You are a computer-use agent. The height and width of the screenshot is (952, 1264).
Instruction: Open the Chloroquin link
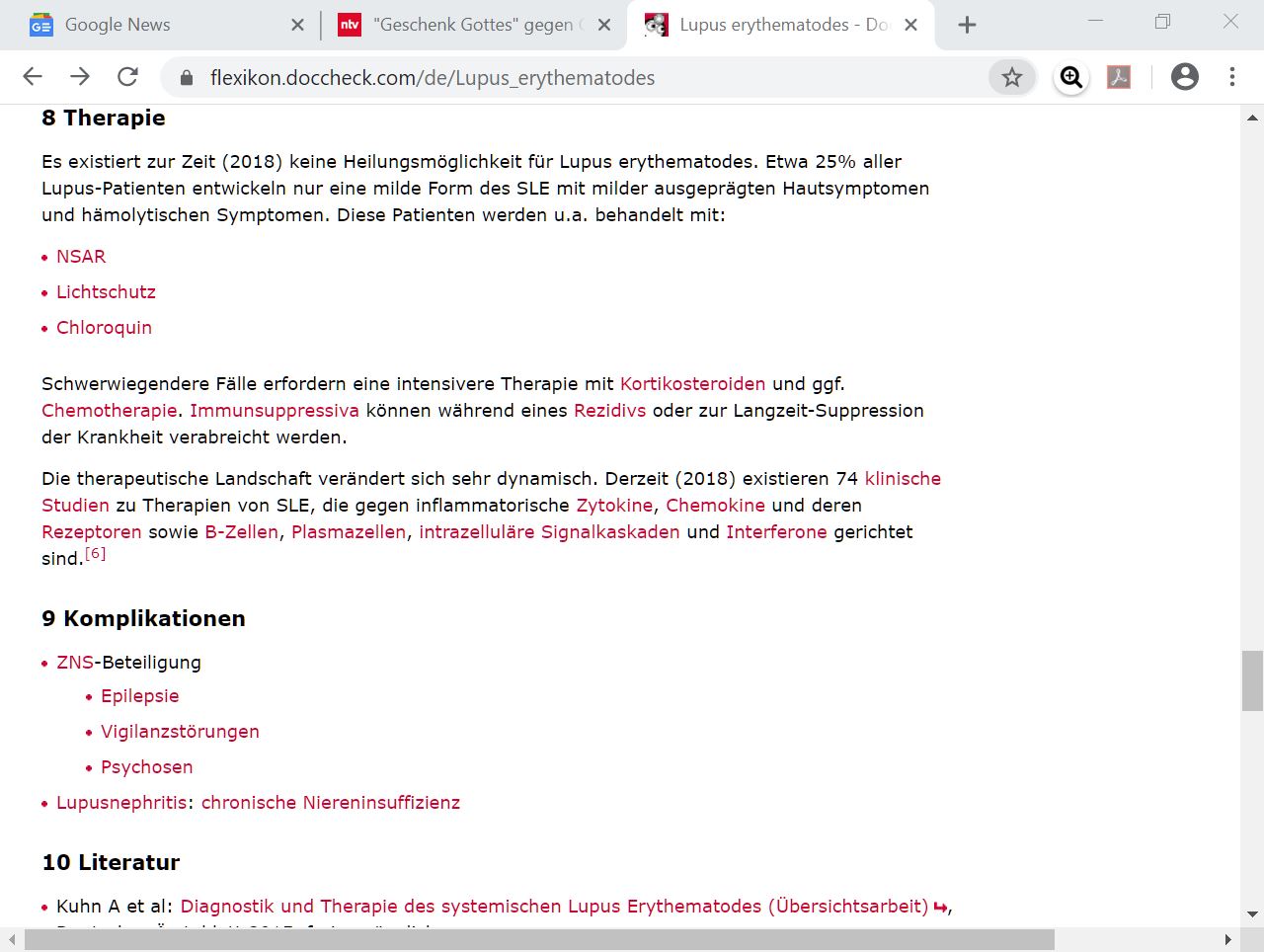click(104, 328)
